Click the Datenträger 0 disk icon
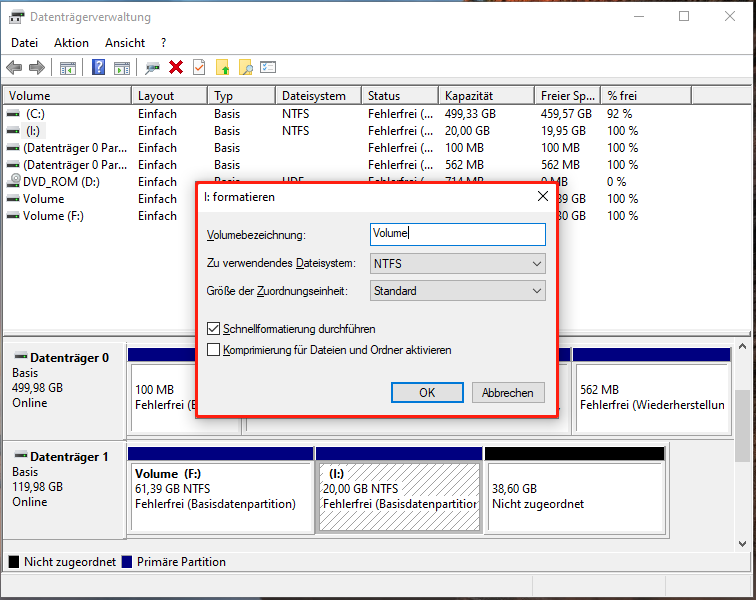756x600 pixels. coord(21,356)
